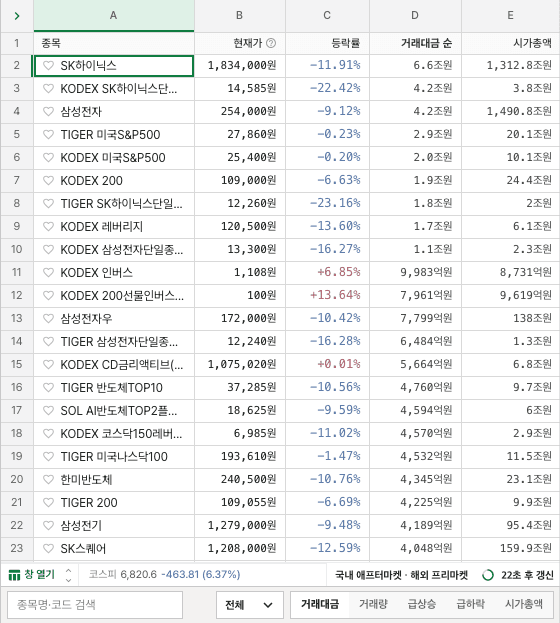Image resolution: width=560 pixels, height=623 pixels.
Task: Click the price 1,834,000원 cell
Action: point(240,66)
